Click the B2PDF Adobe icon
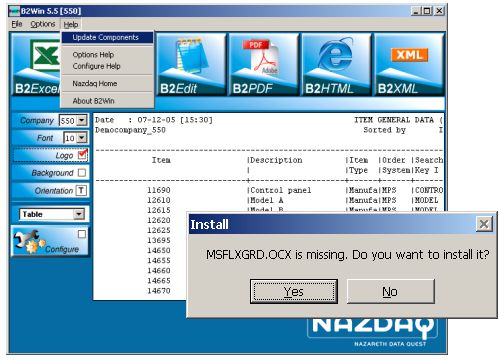Image resolution: width=499 pixels, height=360 pixels. tap(263, 64)
